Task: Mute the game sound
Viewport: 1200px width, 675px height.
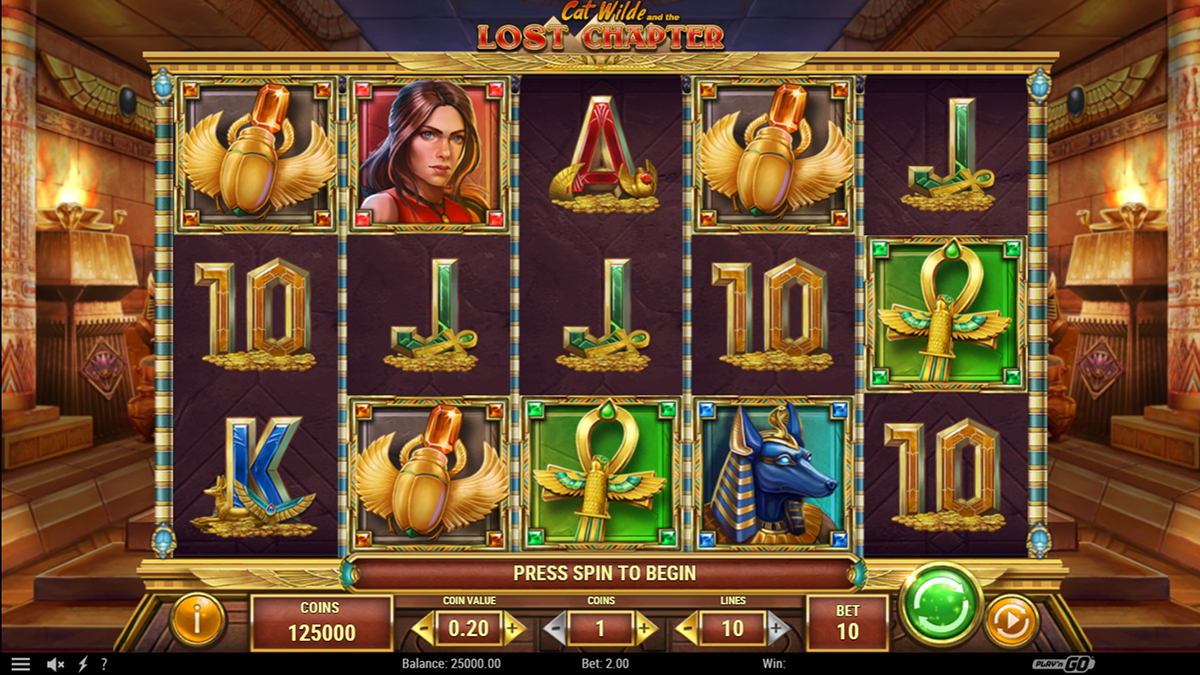Action: (x=56, y=664)
